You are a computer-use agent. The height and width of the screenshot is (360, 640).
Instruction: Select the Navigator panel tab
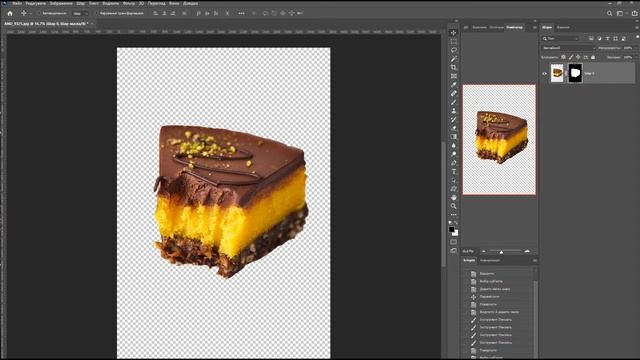coord(514,27)
